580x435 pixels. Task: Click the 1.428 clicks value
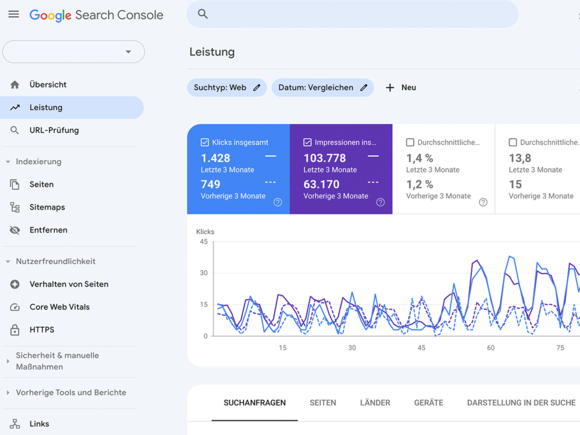tap(216, 158)
